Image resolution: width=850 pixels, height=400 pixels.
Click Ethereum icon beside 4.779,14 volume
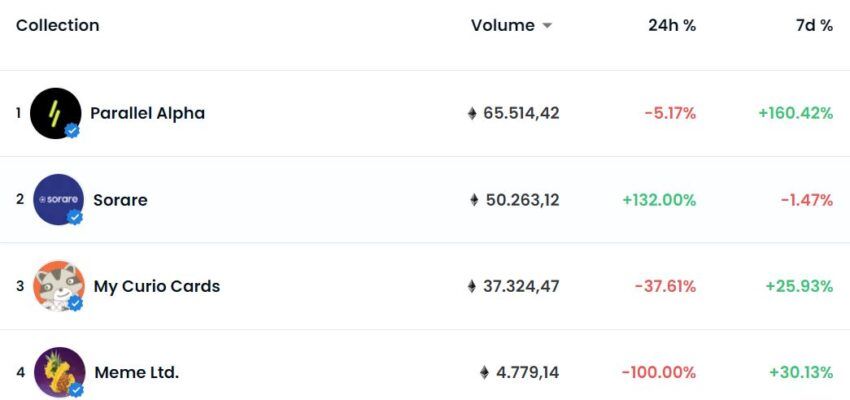tap(484, 372)
